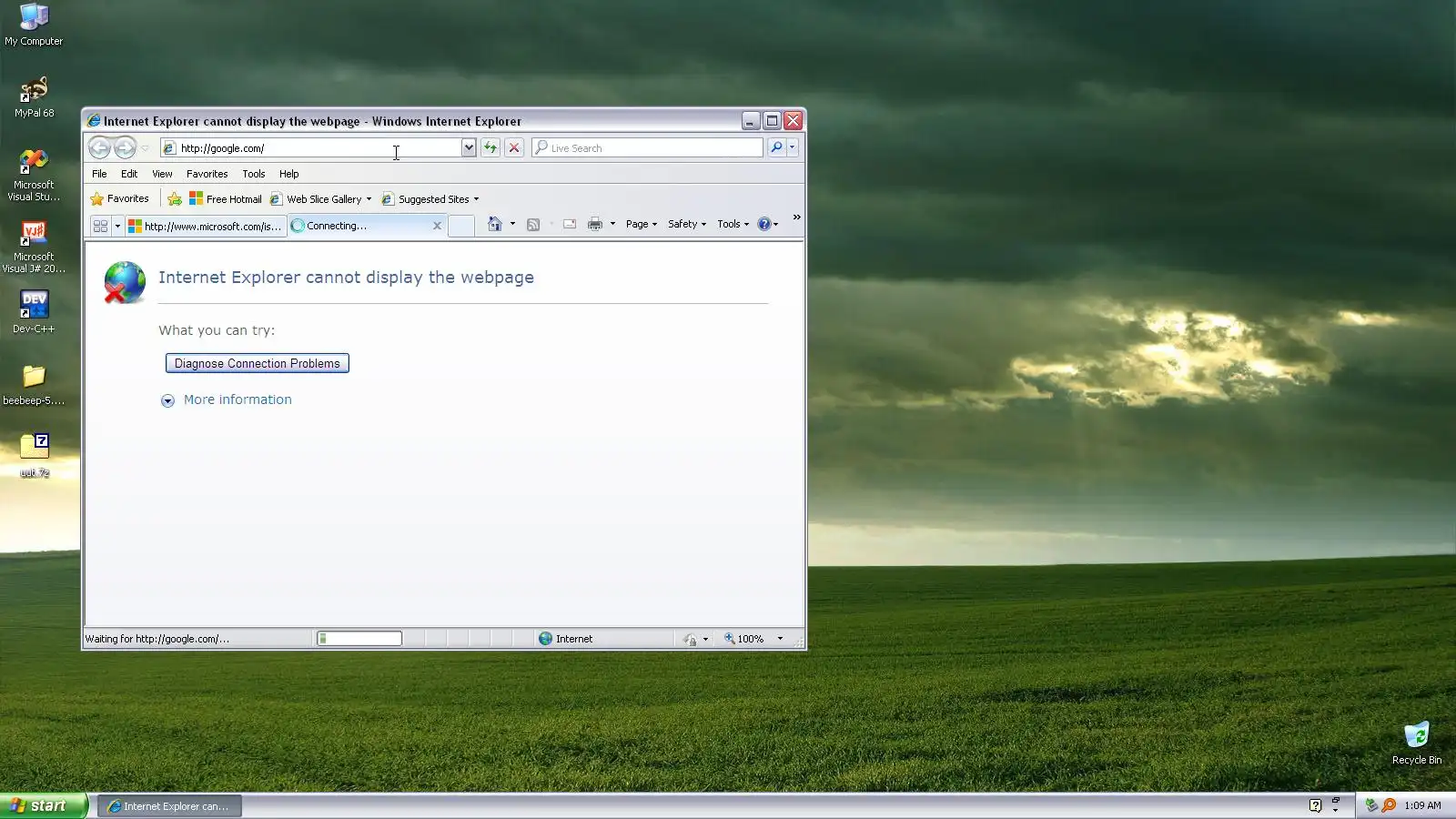The width and height of the screenshot is (1456, 819).
Task: Refresh the page with the green arrows icon
Action: click(x=490, y=147)
